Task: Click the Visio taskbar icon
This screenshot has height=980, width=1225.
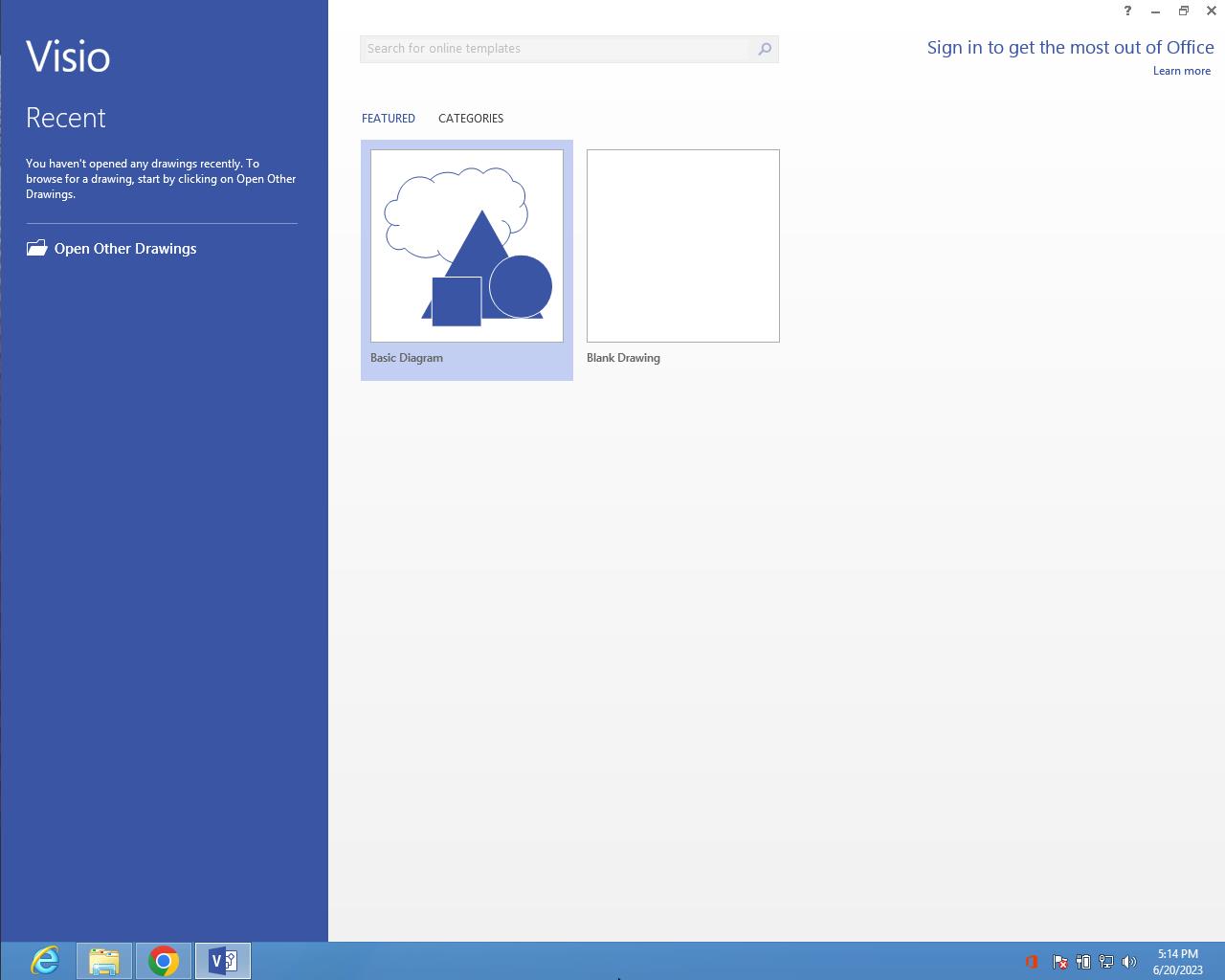Action: tap(223, 960)
